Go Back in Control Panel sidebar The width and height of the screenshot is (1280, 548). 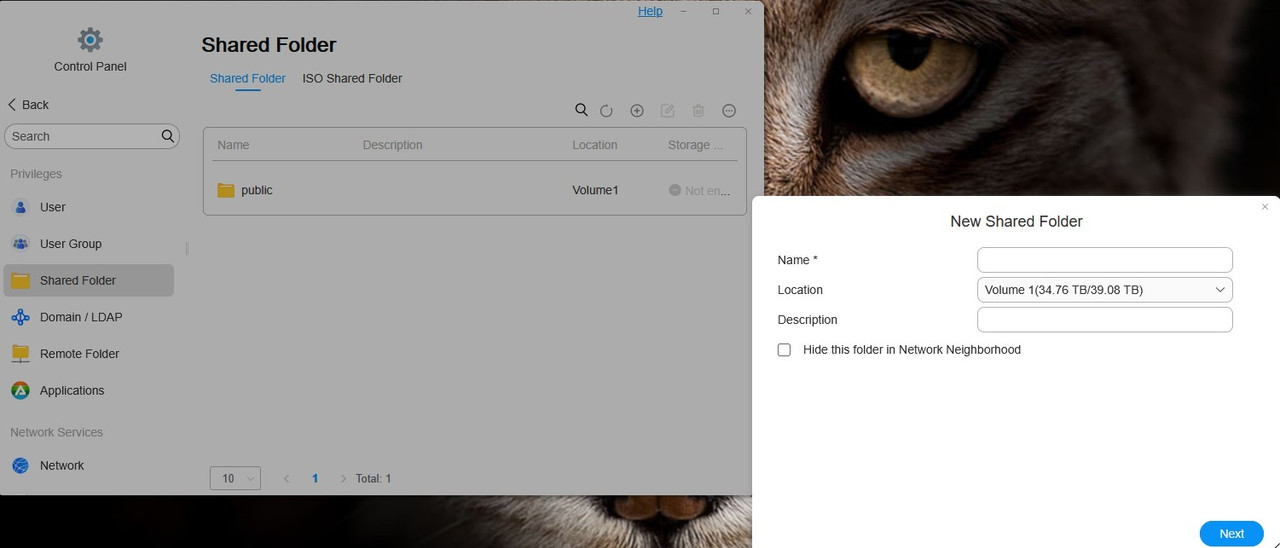28,105
